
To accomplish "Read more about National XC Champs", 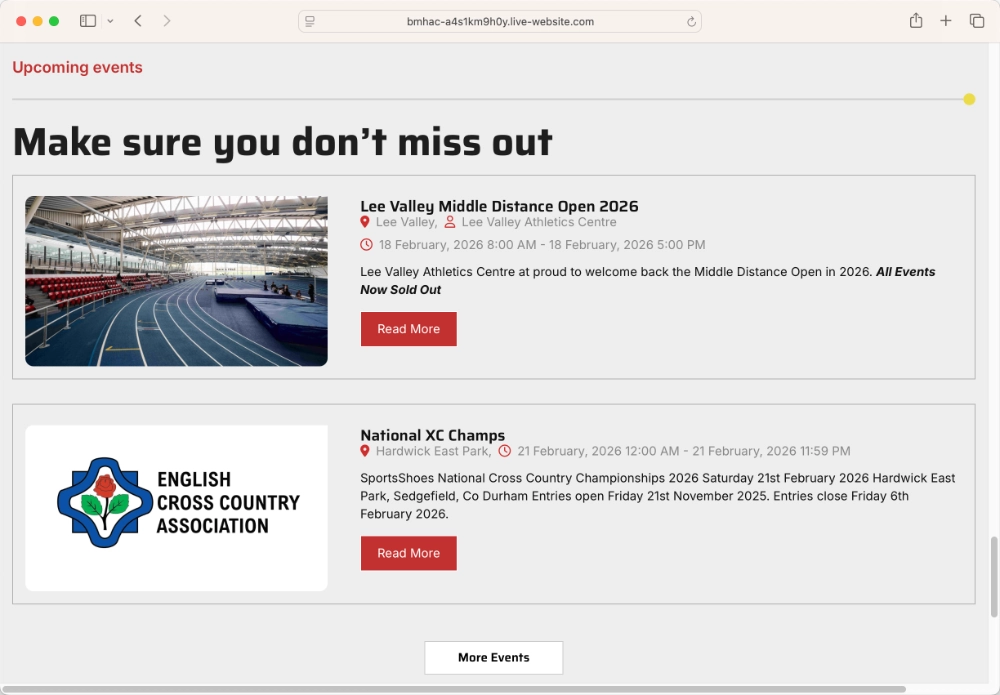I will click(x=408, y=553).
